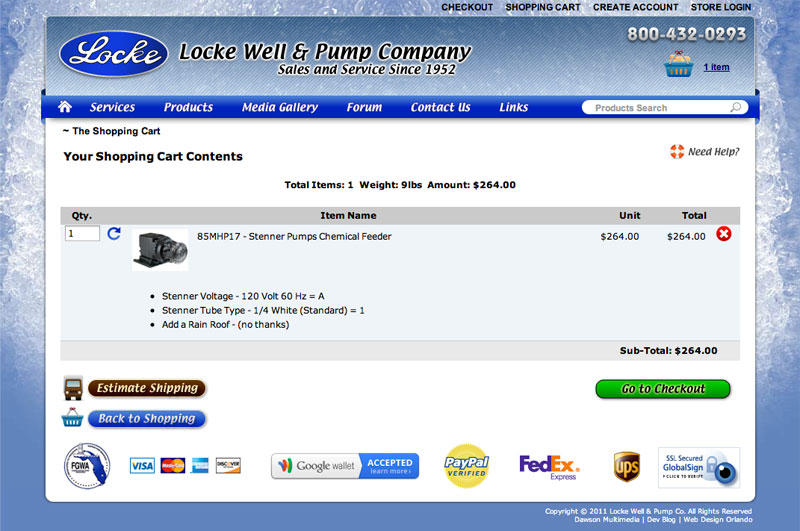This screenshot has width=800, height=531.
Task: Remove item with red X icon
Action: 723,234
